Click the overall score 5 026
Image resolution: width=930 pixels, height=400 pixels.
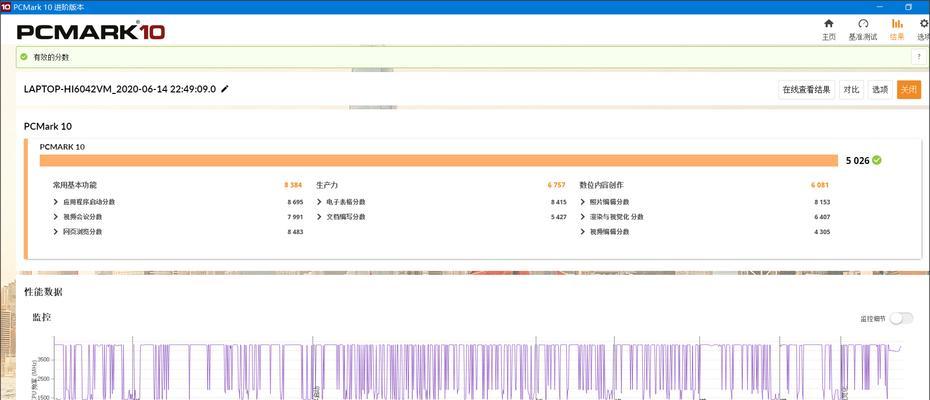857,160
